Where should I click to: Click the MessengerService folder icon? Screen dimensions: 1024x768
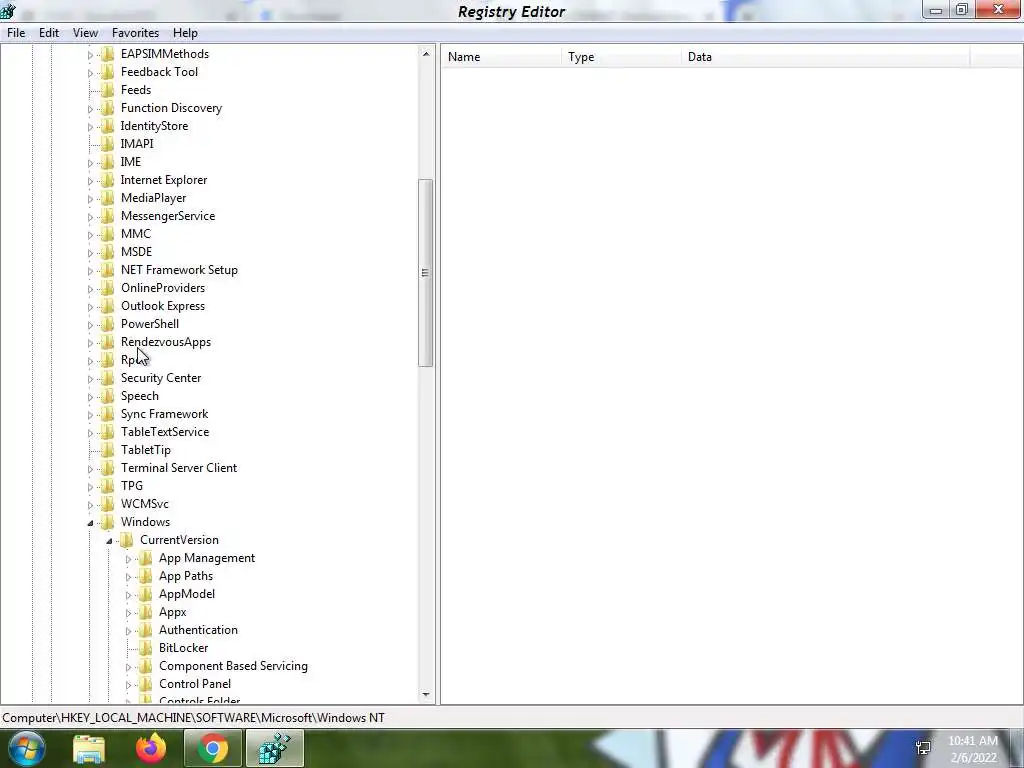point(108,216)
